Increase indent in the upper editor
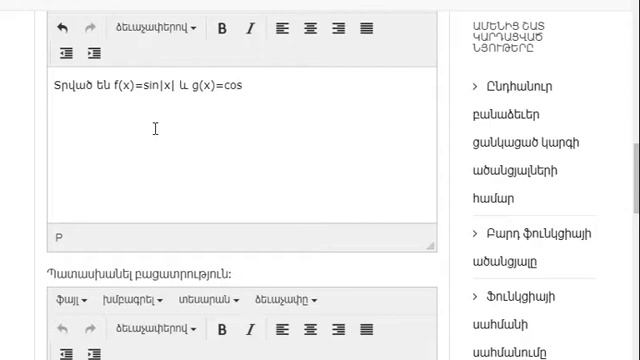 point(94,53)
